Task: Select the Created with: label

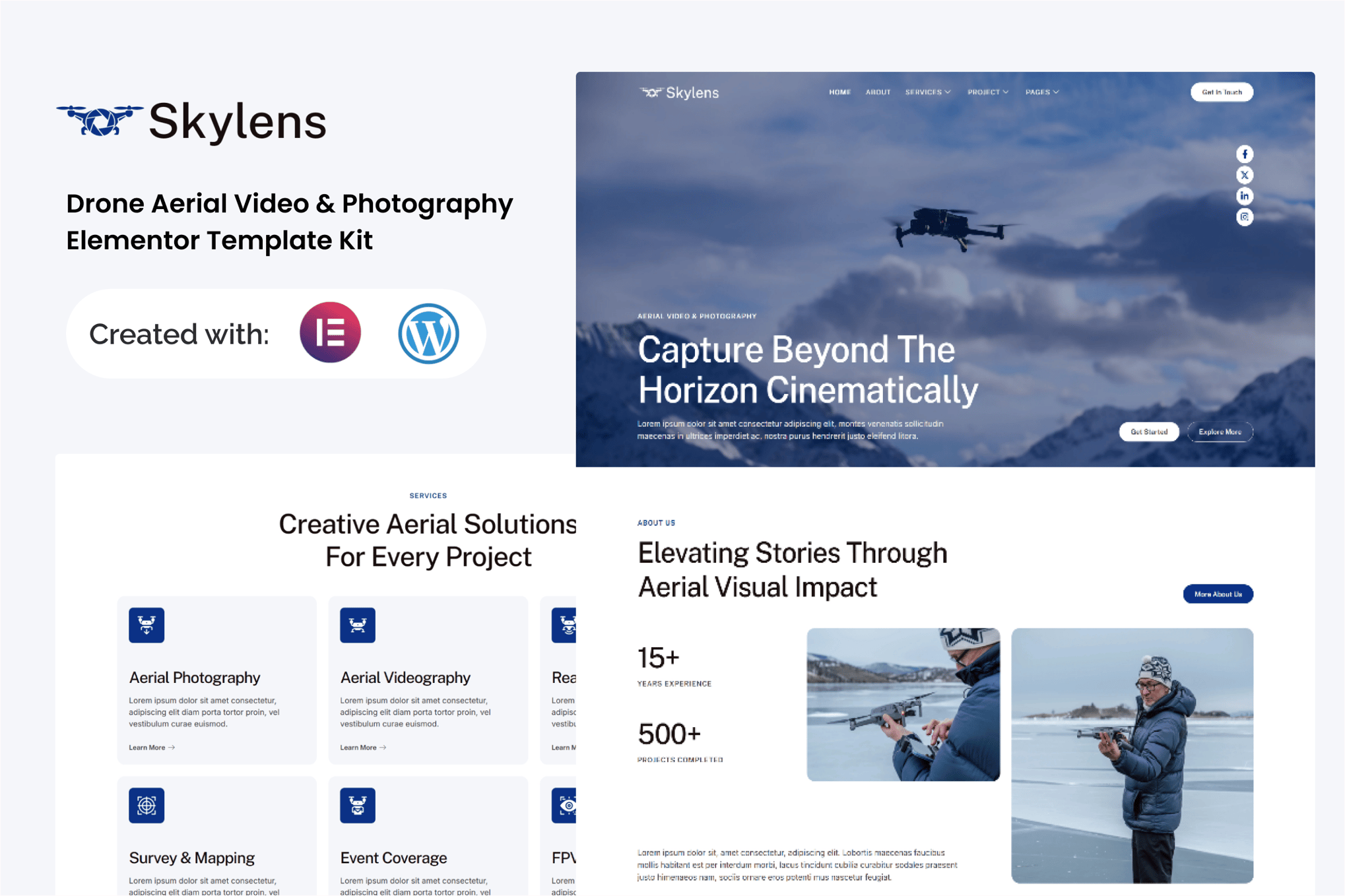Action: [x=179, y=334]
